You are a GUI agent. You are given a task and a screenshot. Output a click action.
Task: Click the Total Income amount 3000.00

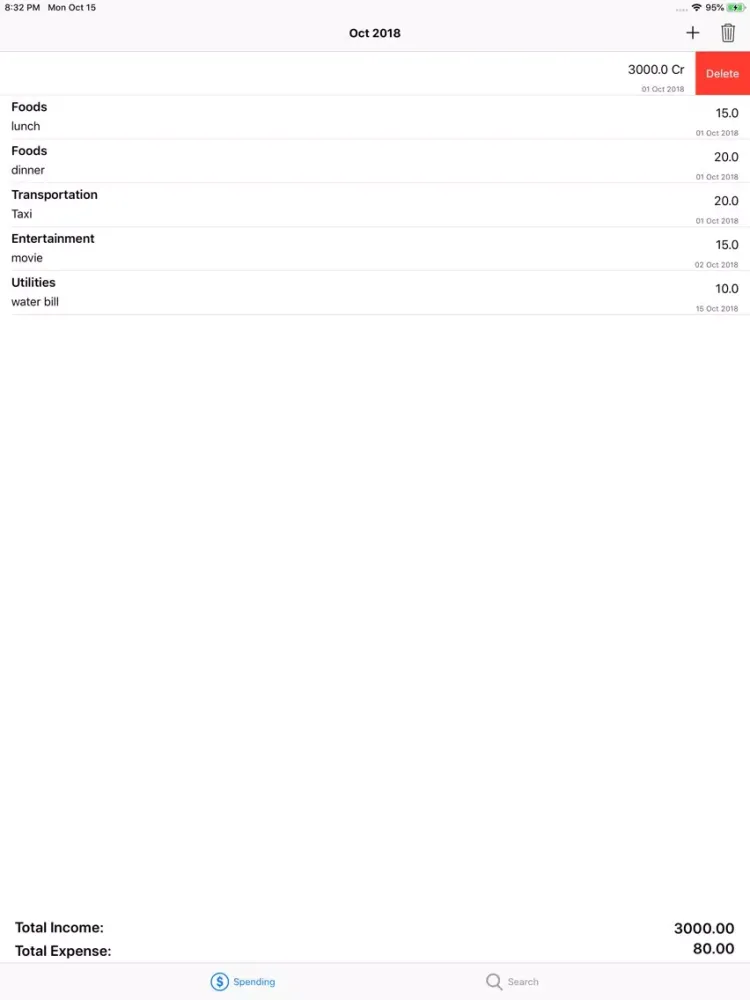pos(704,928)
